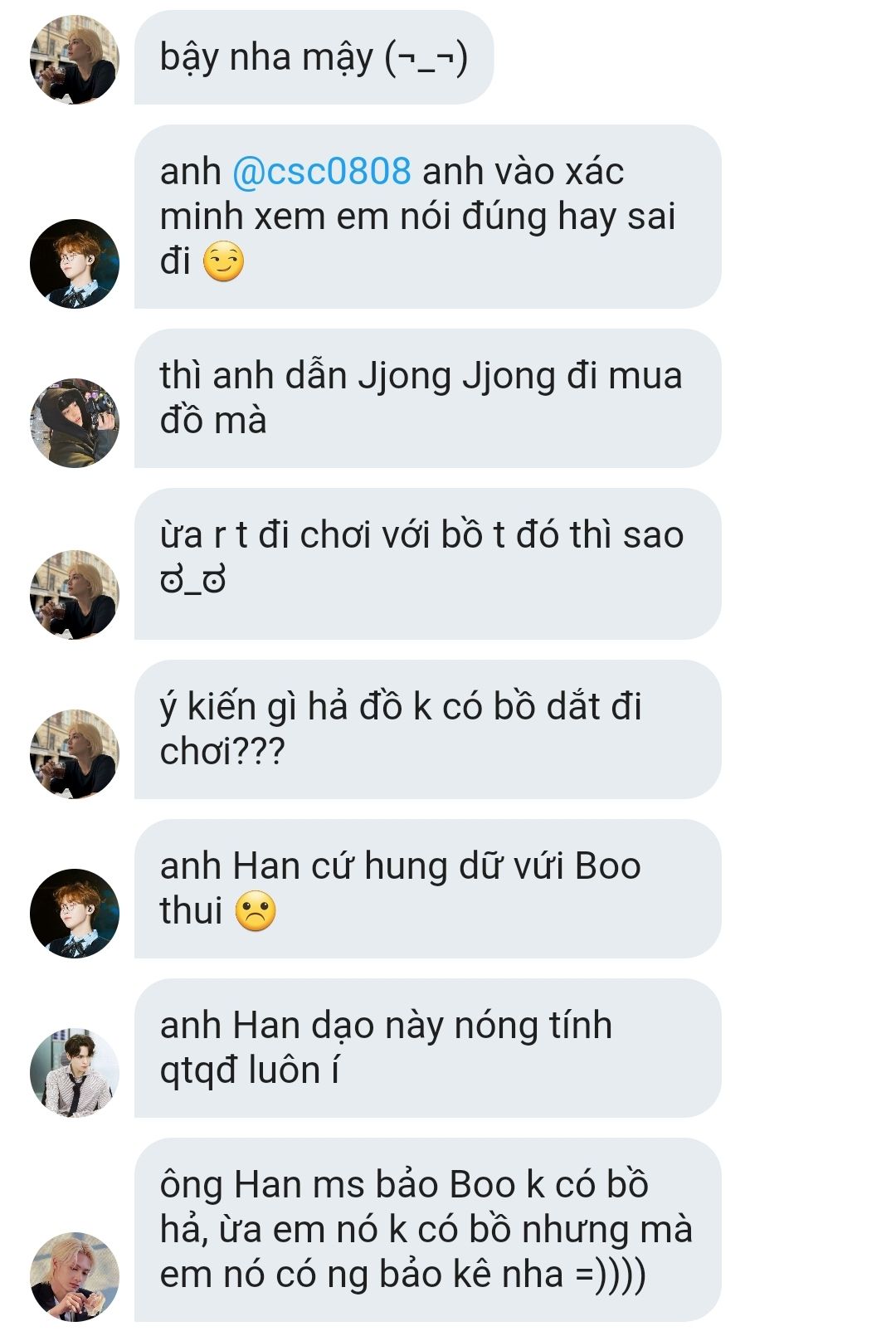Select the 'Jjong Jjong đi mua đồ' bubble
This screenshot has width=896, height=1336.
click(427, 398)
